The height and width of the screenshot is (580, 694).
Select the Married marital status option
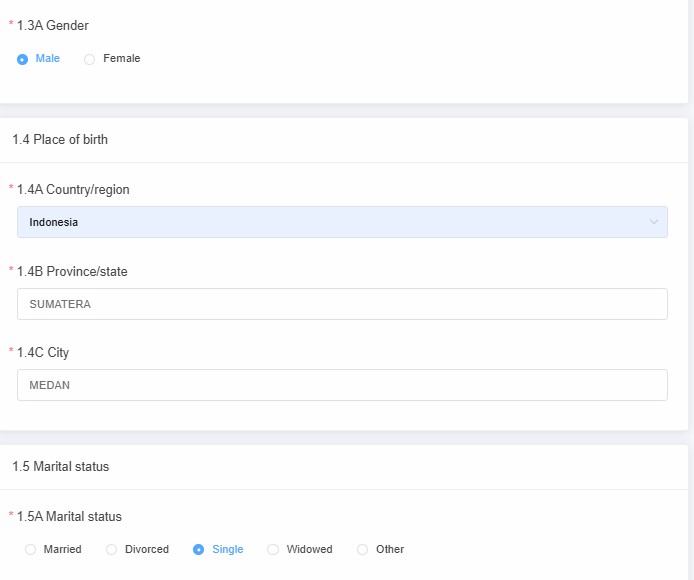coord(30,549)
